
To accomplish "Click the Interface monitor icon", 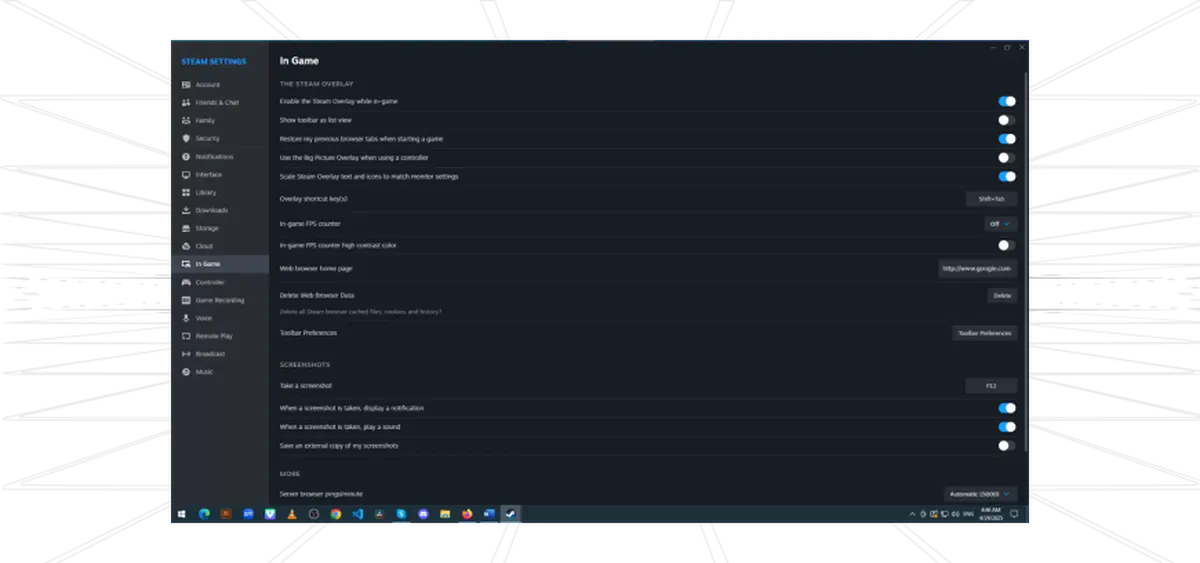I will pyautogui.click(x=186, y=175).
